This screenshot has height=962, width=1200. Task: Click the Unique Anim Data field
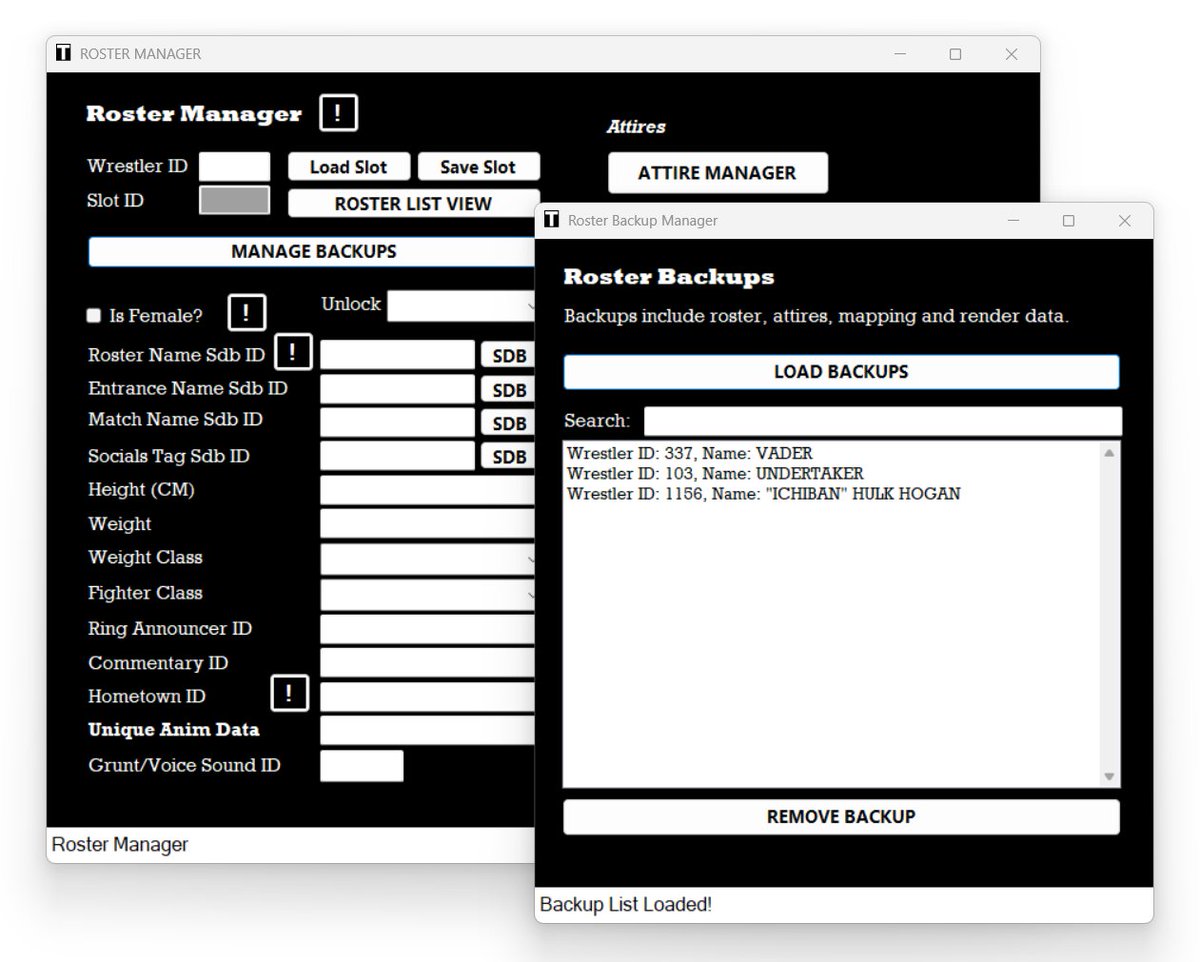point(428,730)
